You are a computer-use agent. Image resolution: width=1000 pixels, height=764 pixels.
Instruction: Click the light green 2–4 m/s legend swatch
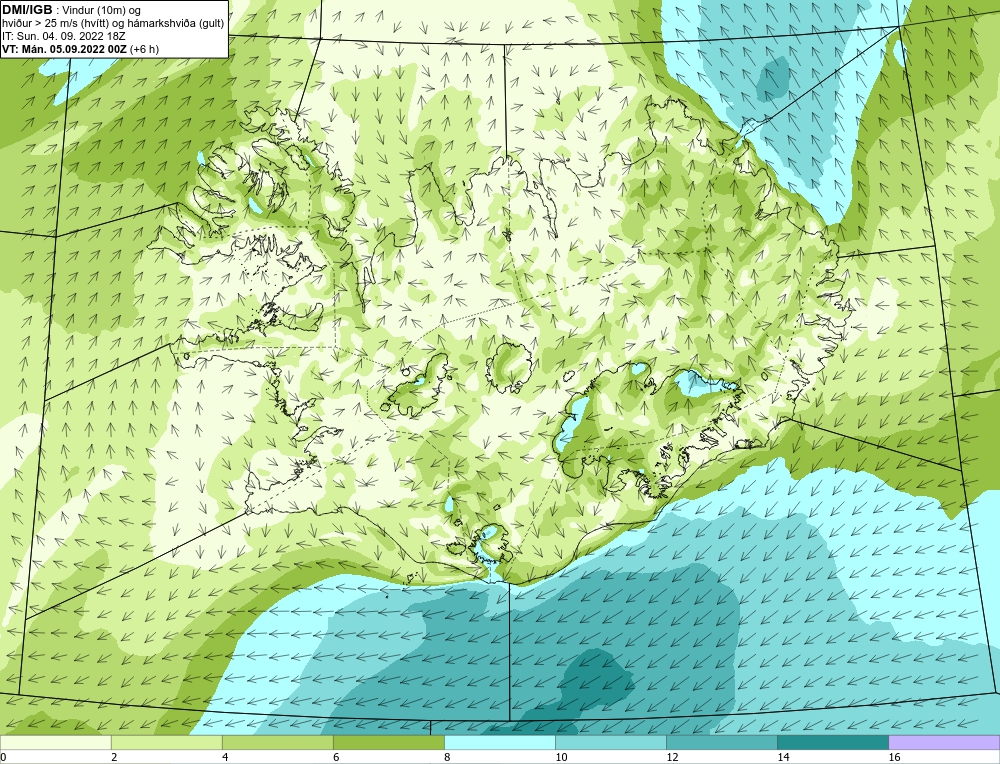pos(166,743)
